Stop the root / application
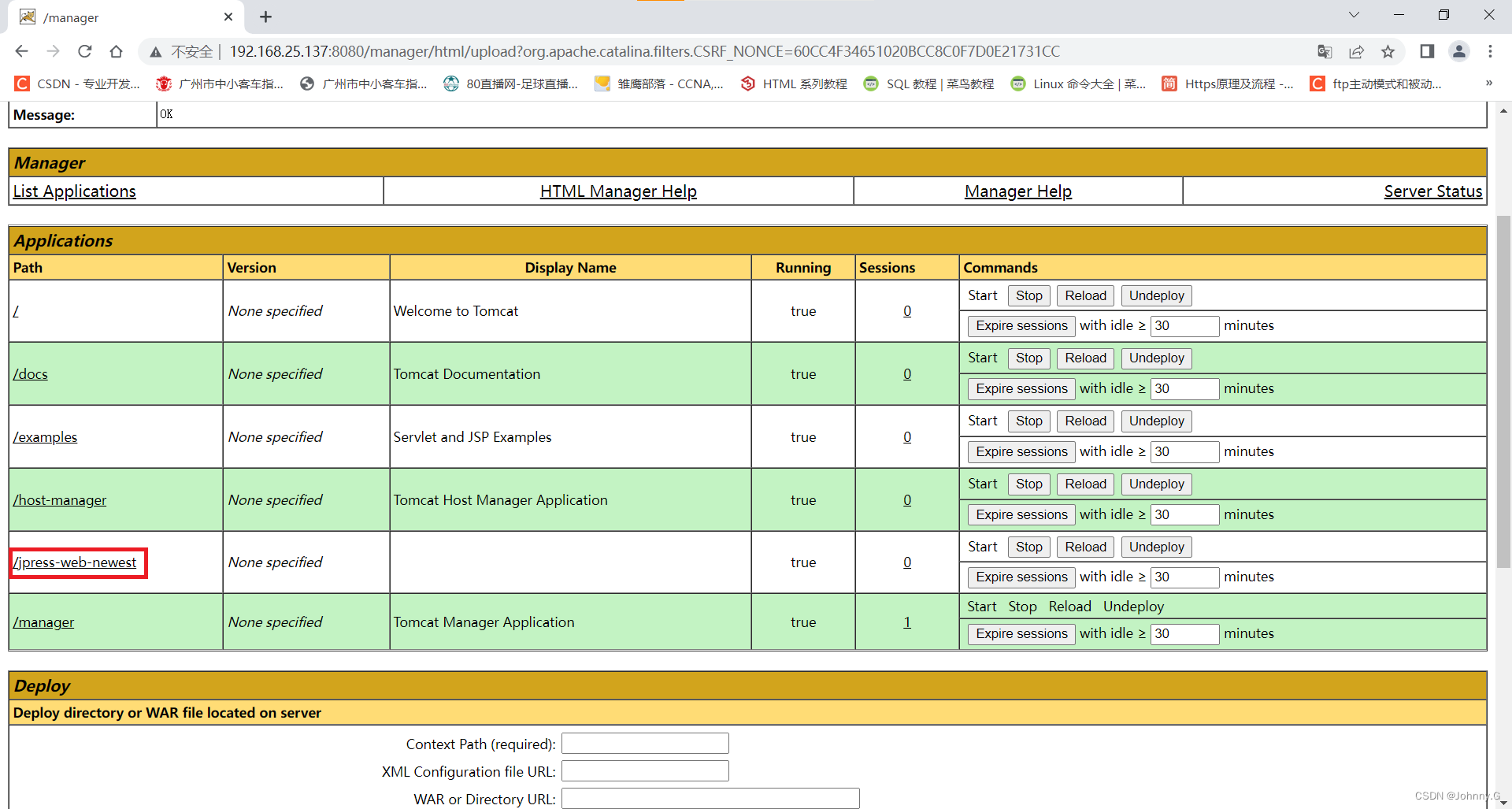This screenshot has width=1512, height=809. [1028, 295]
